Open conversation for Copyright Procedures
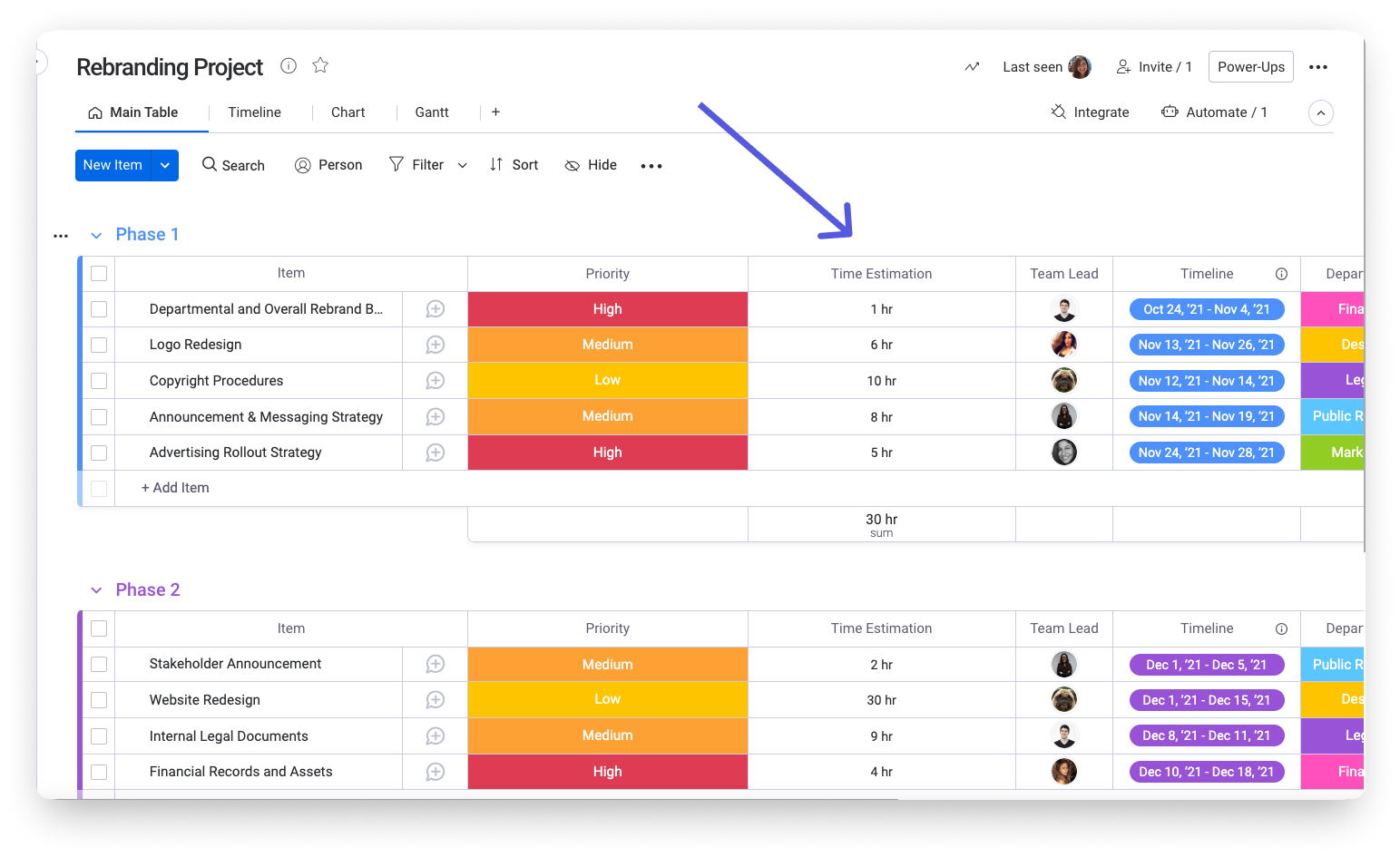1400x857 pixels. tap(436, 381)
